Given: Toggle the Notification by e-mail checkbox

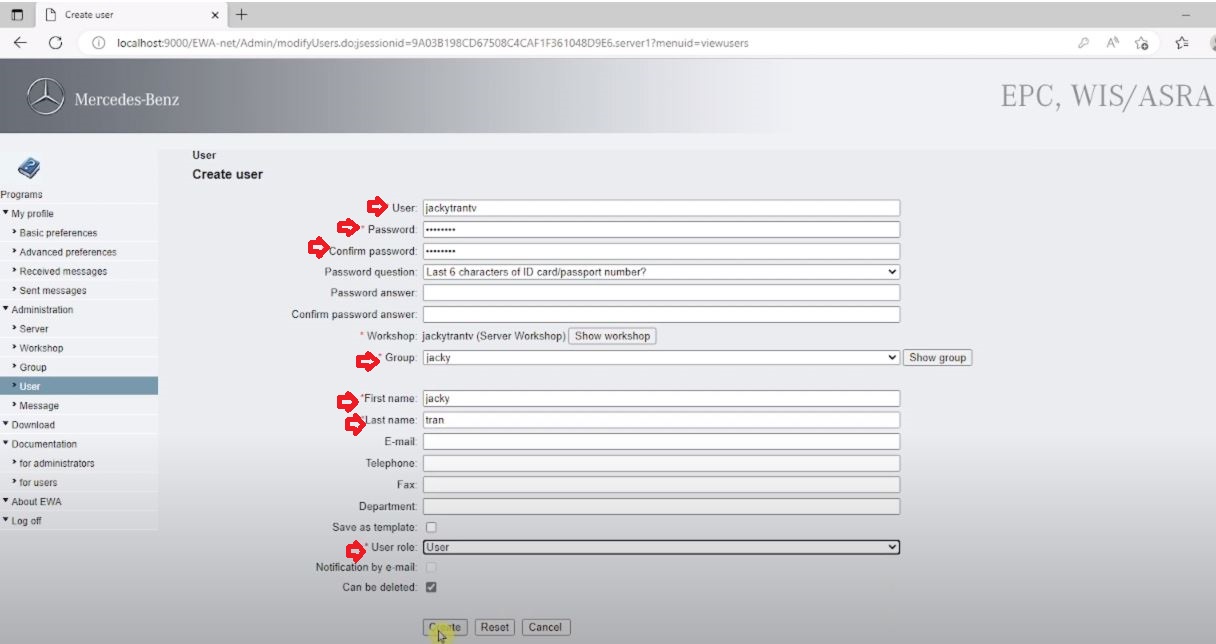Looking at the screenshot, I should (431, 567).
